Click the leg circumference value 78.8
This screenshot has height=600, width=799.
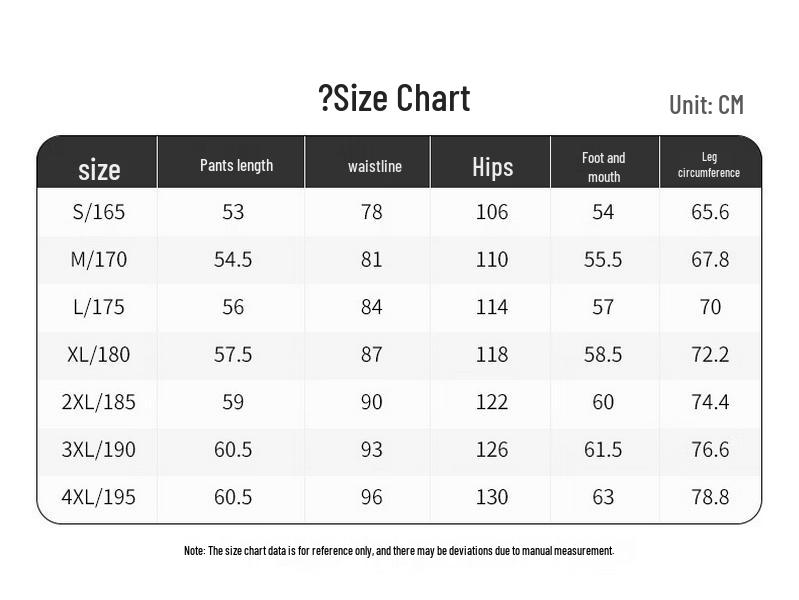710,497
